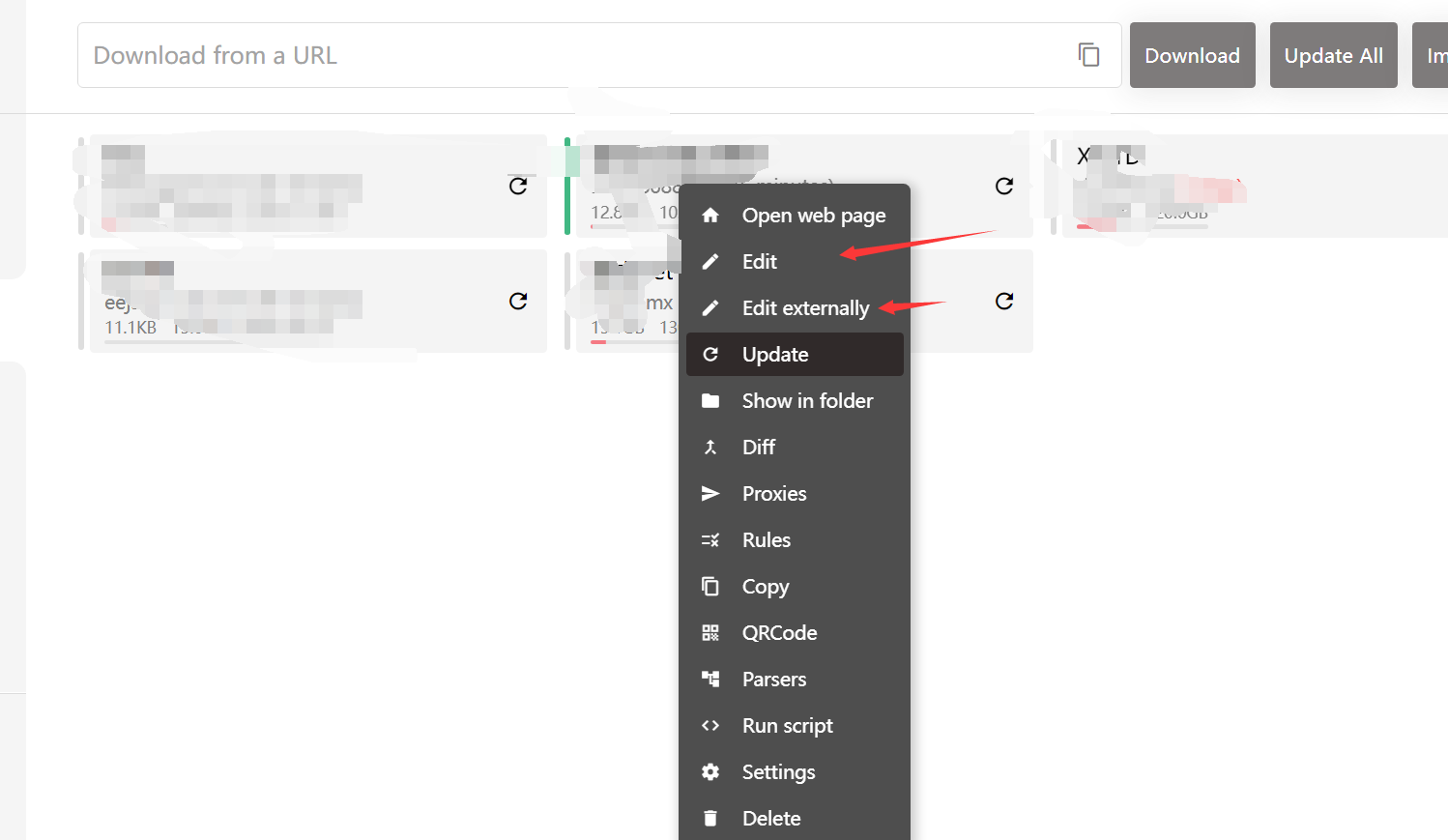Click refresh icon on green-marked active profile
Image resolution: width=1448 pixels, height=840 pixels.
[x=1004, y=186]
